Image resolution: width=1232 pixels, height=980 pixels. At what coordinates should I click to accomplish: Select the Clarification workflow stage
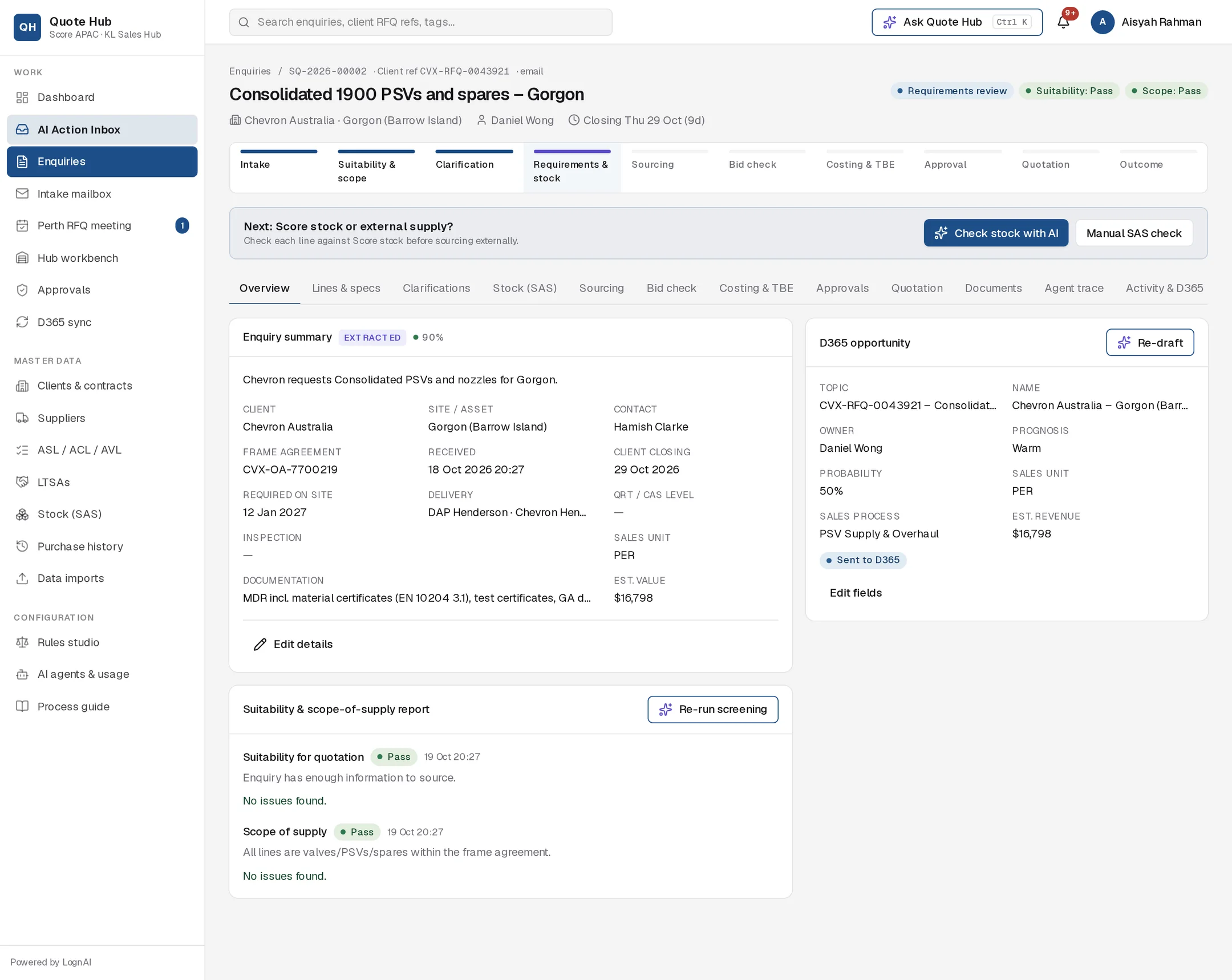[x=475, y=168]
